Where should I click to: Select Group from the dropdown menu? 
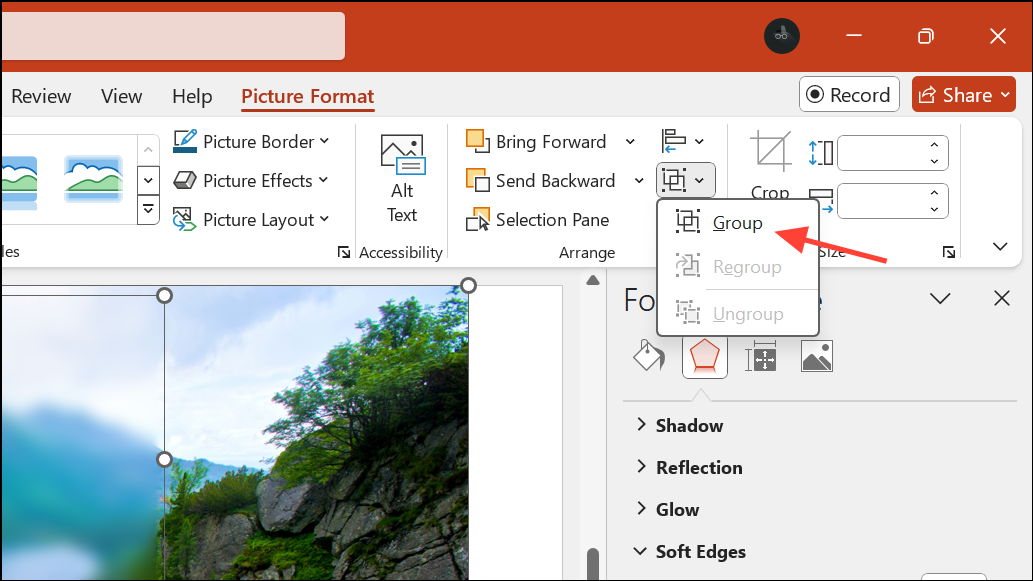point(737,222)
